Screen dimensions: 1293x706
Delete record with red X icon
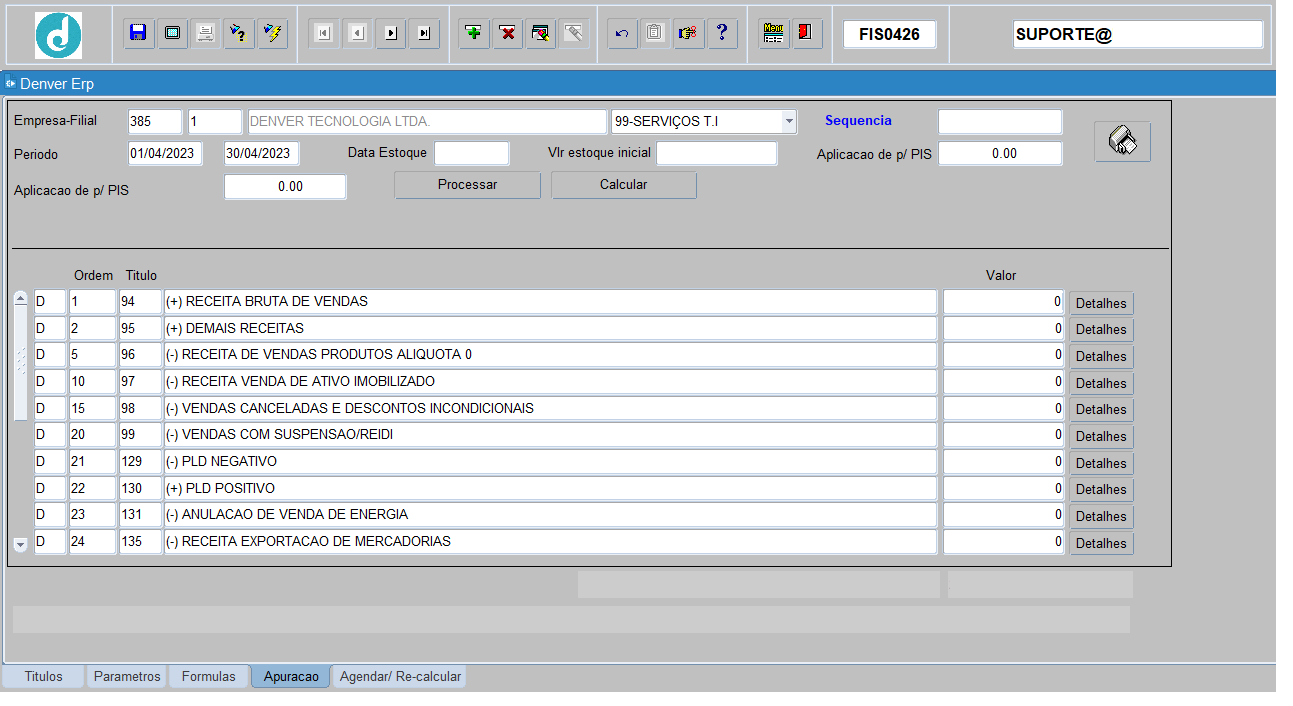click(508, 33)
